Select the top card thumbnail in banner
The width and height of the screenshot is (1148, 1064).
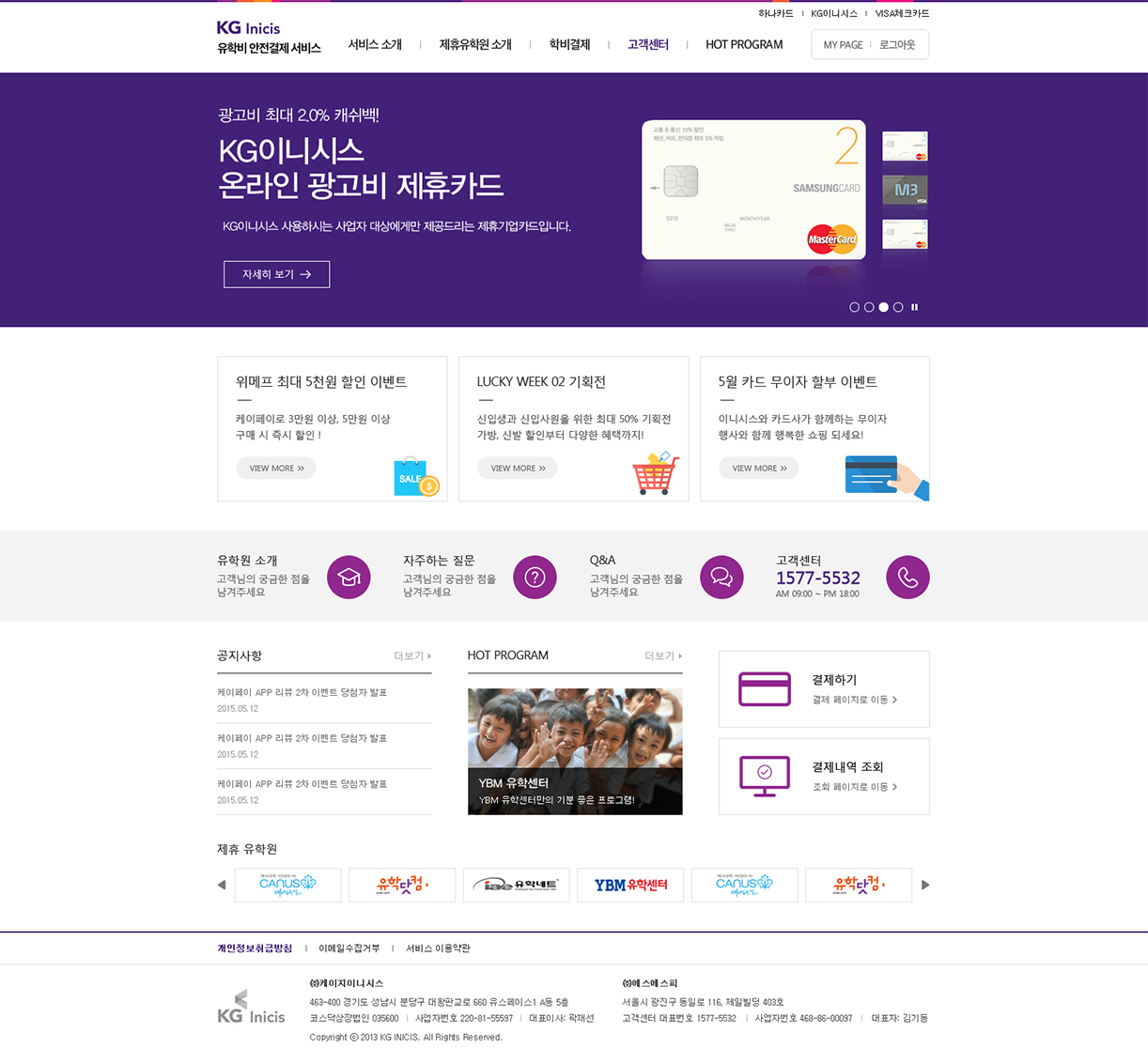905,146
